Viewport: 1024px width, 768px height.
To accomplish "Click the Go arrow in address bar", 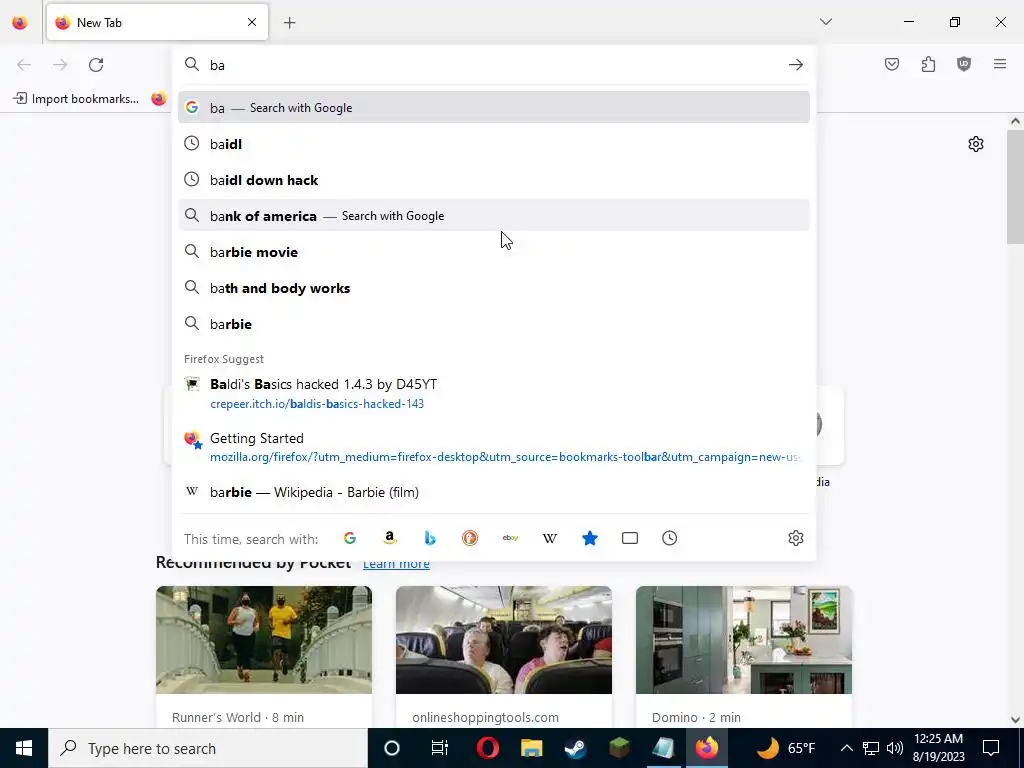I will click(x=795, y=65).
